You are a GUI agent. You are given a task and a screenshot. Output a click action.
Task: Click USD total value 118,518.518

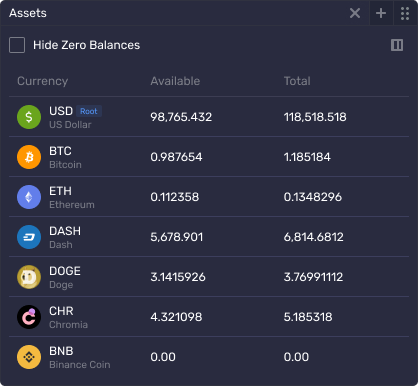coord(315,117)
